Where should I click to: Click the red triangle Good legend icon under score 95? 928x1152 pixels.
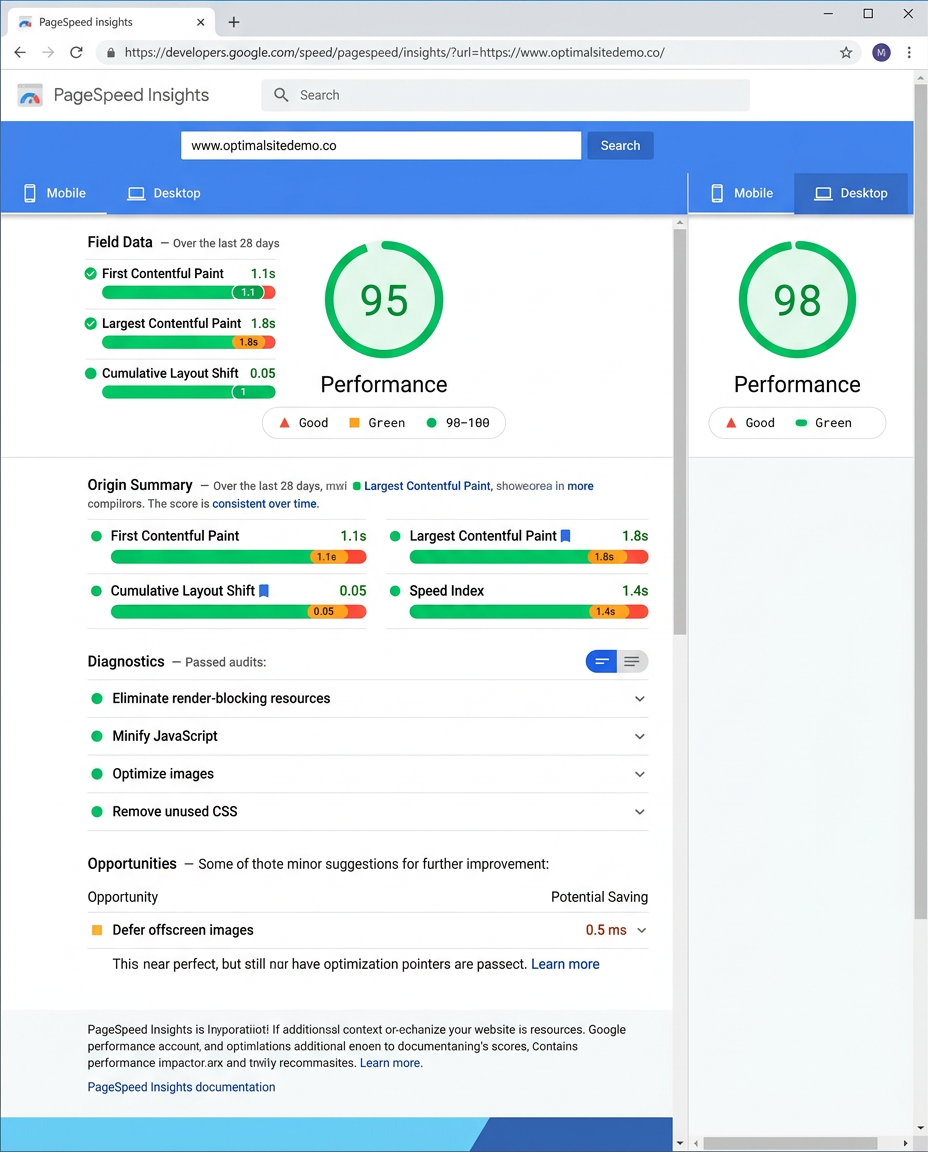pyautogui.click(x=284, y=422)
